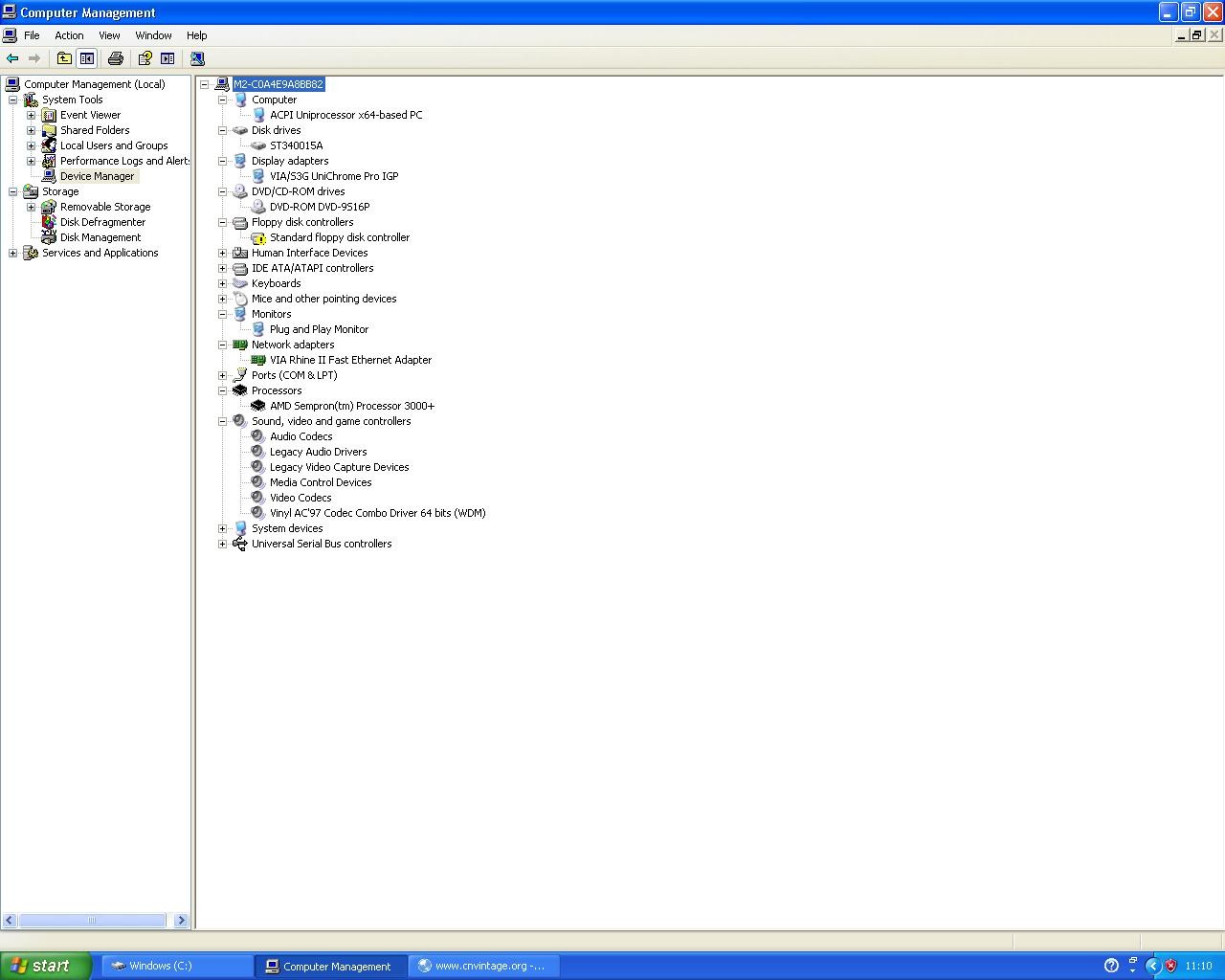Click the Performance Logs and Alerts icon
Viewport: 1225px width, 980px height.
(49, 161)
